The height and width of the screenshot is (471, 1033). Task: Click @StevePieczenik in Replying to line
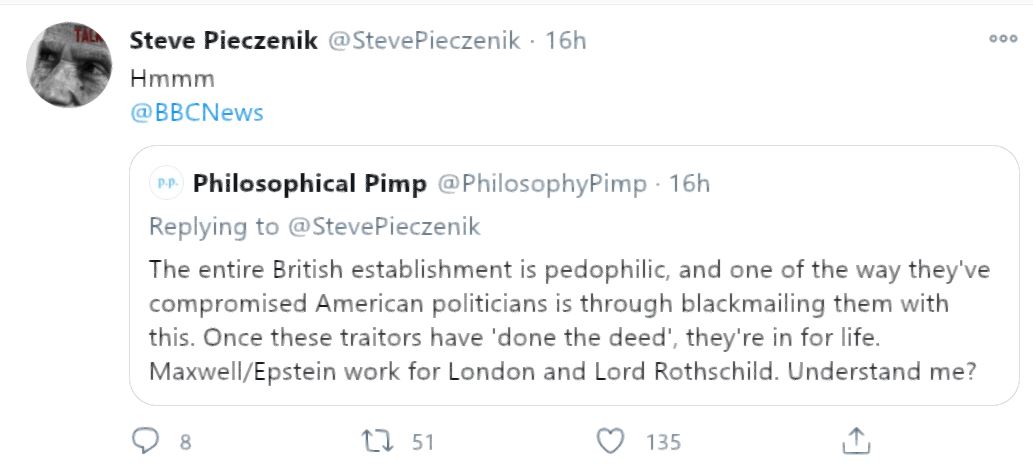[x=384, y=226]
